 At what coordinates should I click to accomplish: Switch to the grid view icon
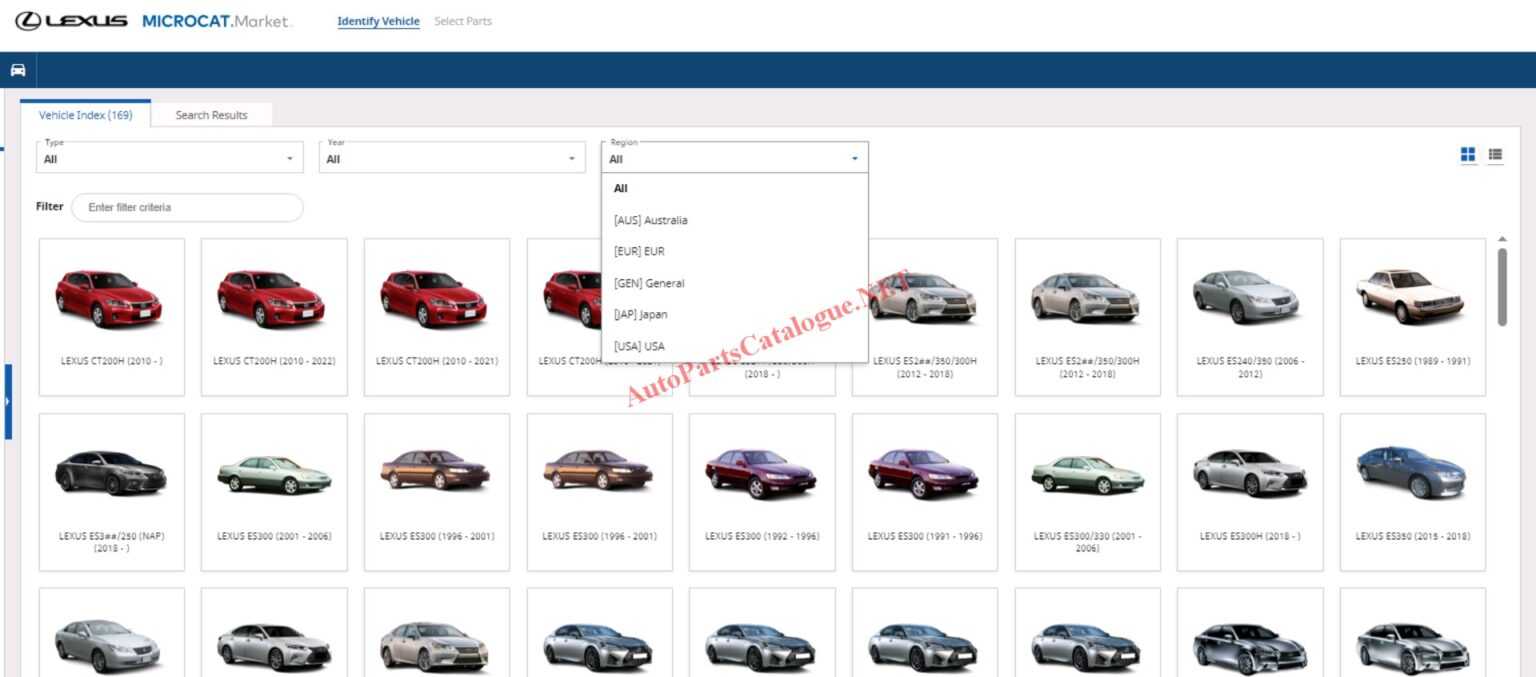coord(1468,155)
